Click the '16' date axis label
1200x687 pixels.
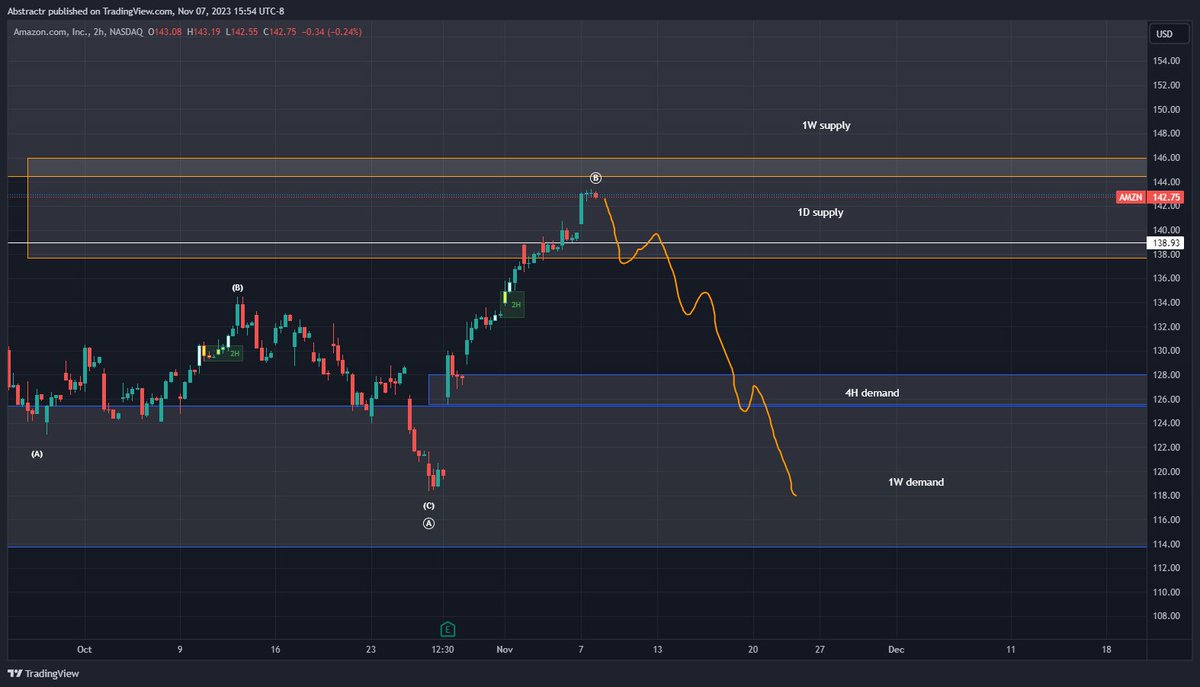(275, 649)
